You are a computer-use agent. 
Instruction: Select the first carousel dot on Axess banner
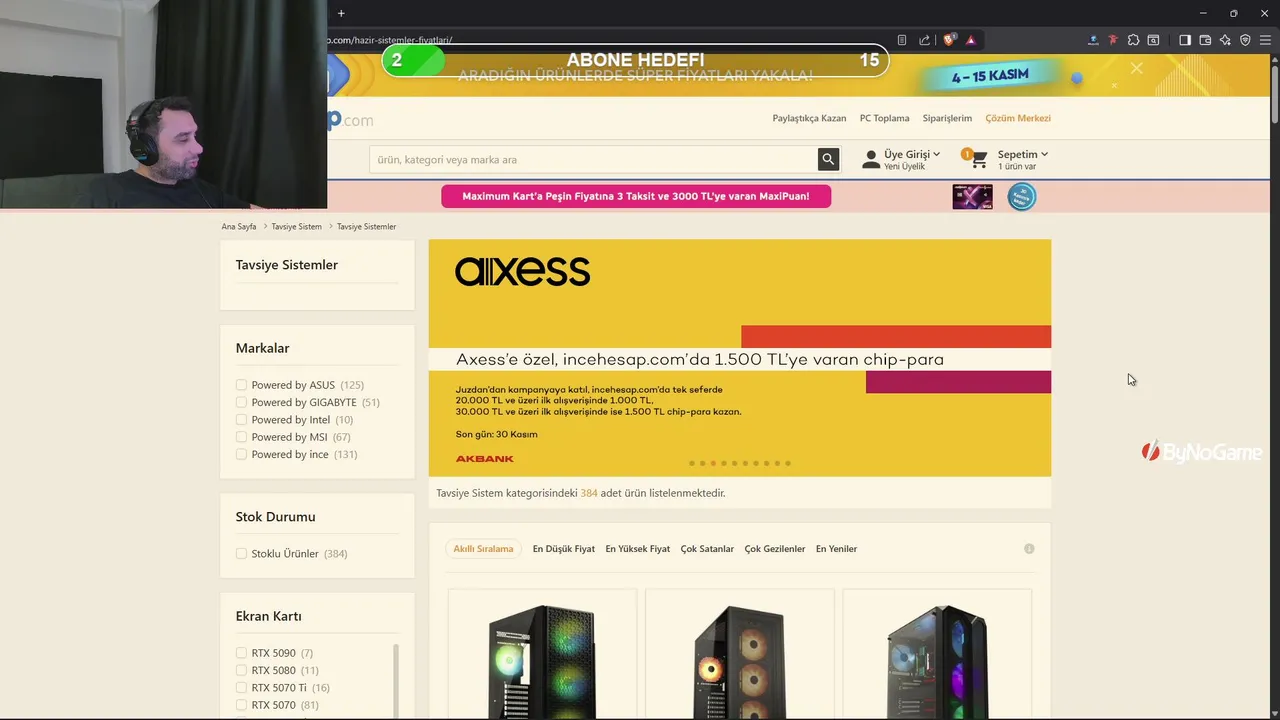(691, 463)
